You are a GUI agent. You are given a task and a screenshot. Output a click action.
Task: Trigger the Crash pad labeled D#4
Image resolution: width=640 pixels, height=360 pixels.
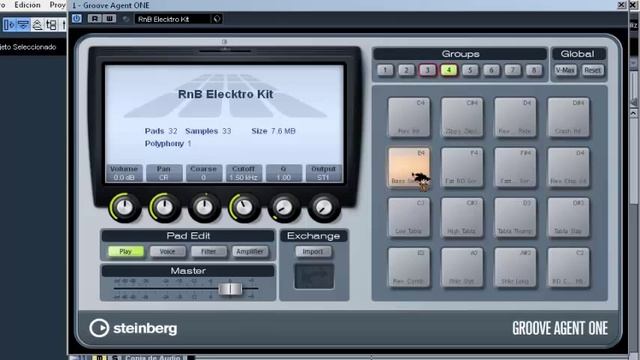(x=568, y=117)
